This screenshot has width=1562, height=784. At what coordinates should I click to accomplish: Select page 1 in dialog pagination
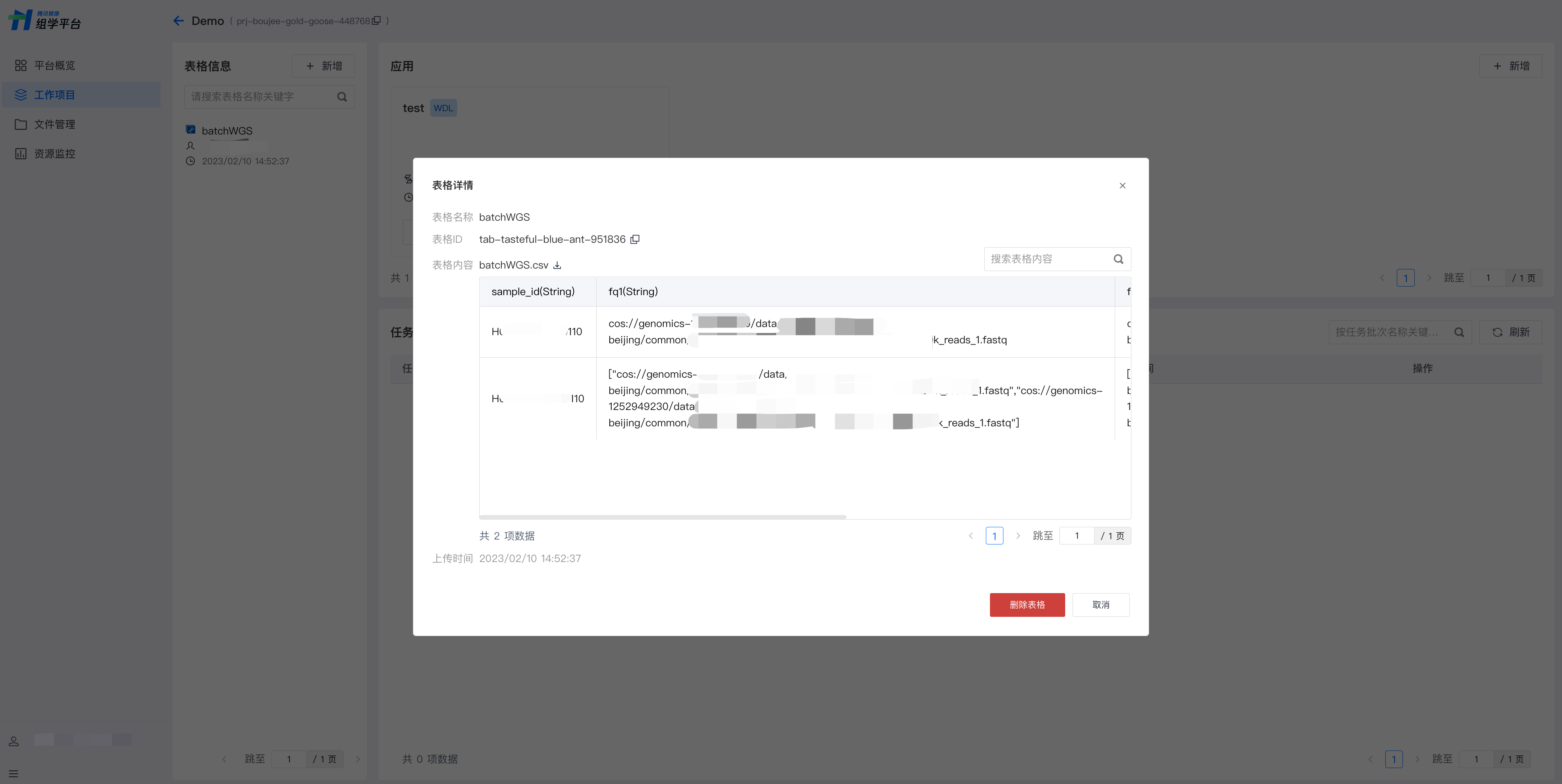click(994, 535)
